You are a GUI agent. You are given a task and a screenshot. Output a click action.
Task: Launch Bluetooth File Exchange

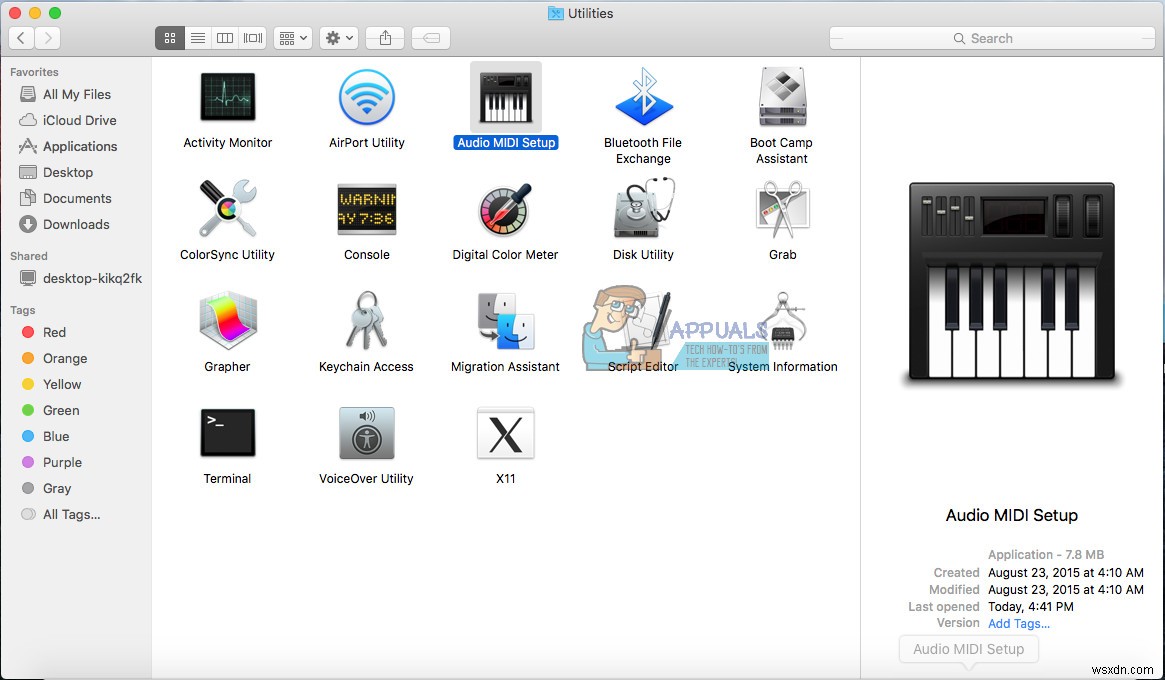(x=643, y=97)
